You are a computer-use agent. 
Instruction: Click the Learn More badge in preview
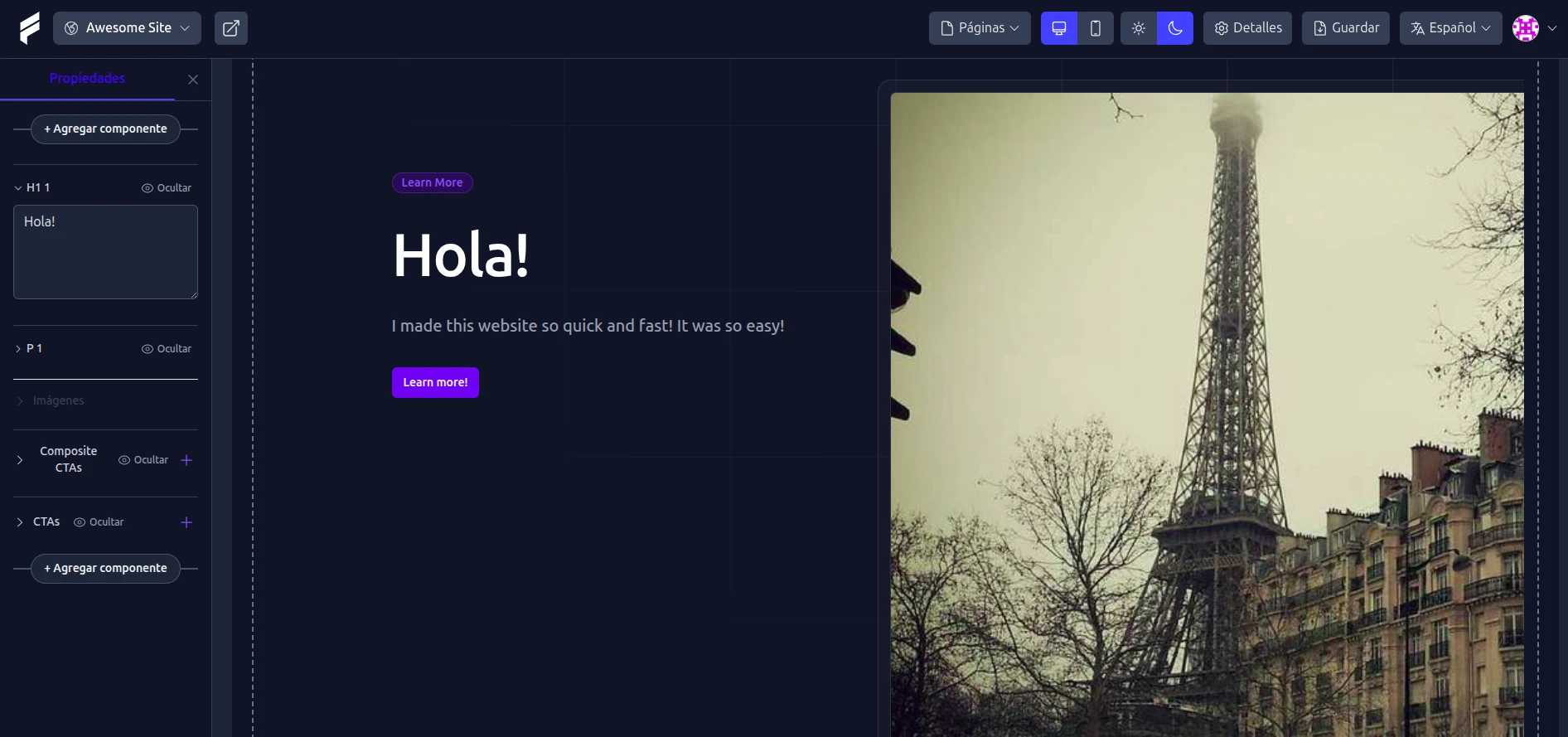coord(433,183)
